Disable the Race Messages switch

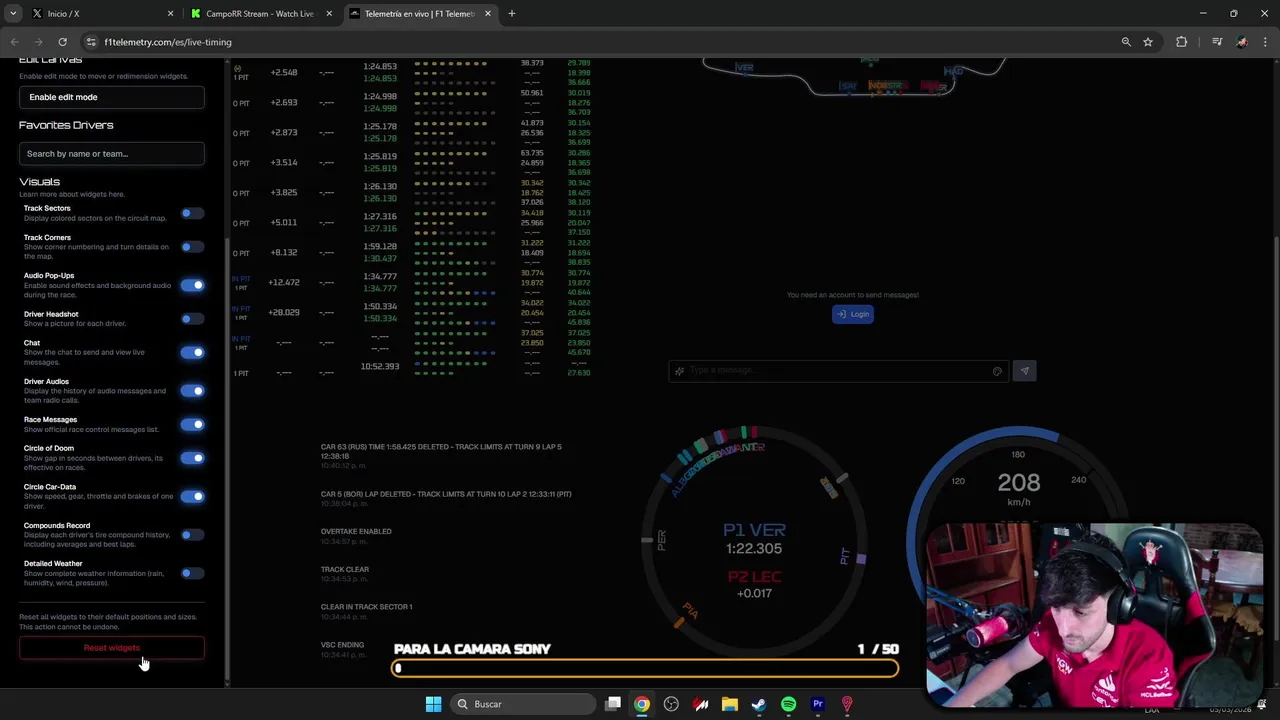pyautogui.click(x=192, y=424)
